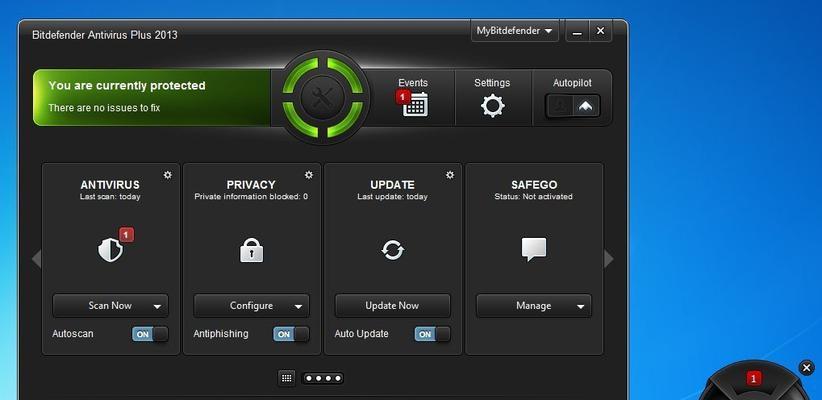Show previous modules with left arrow
Viewport: 822px width, 400px height.
pos(36,259)
